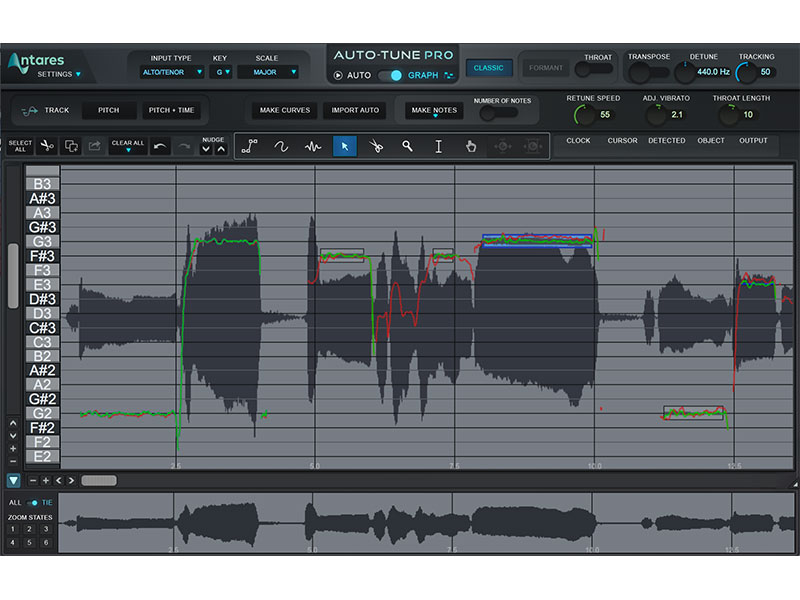800x600 pixels.
Task: Click the Make Curves button
Action: [285, 110]
